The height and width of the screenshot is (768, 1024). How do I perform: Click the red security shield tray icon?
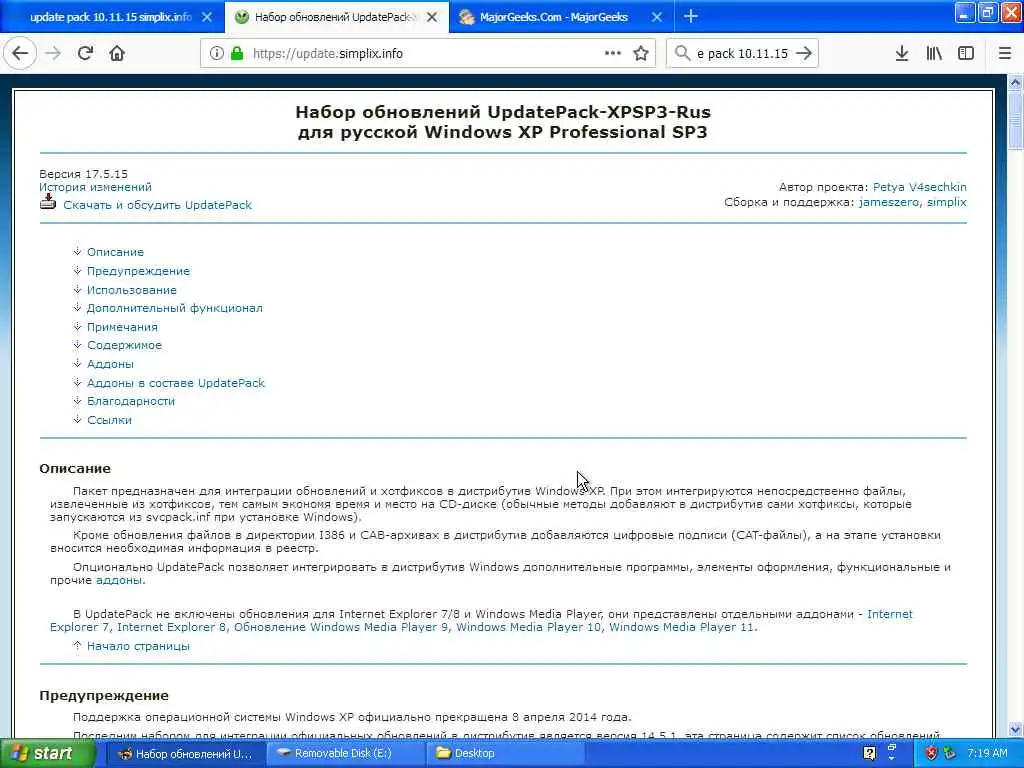point(931,754)
